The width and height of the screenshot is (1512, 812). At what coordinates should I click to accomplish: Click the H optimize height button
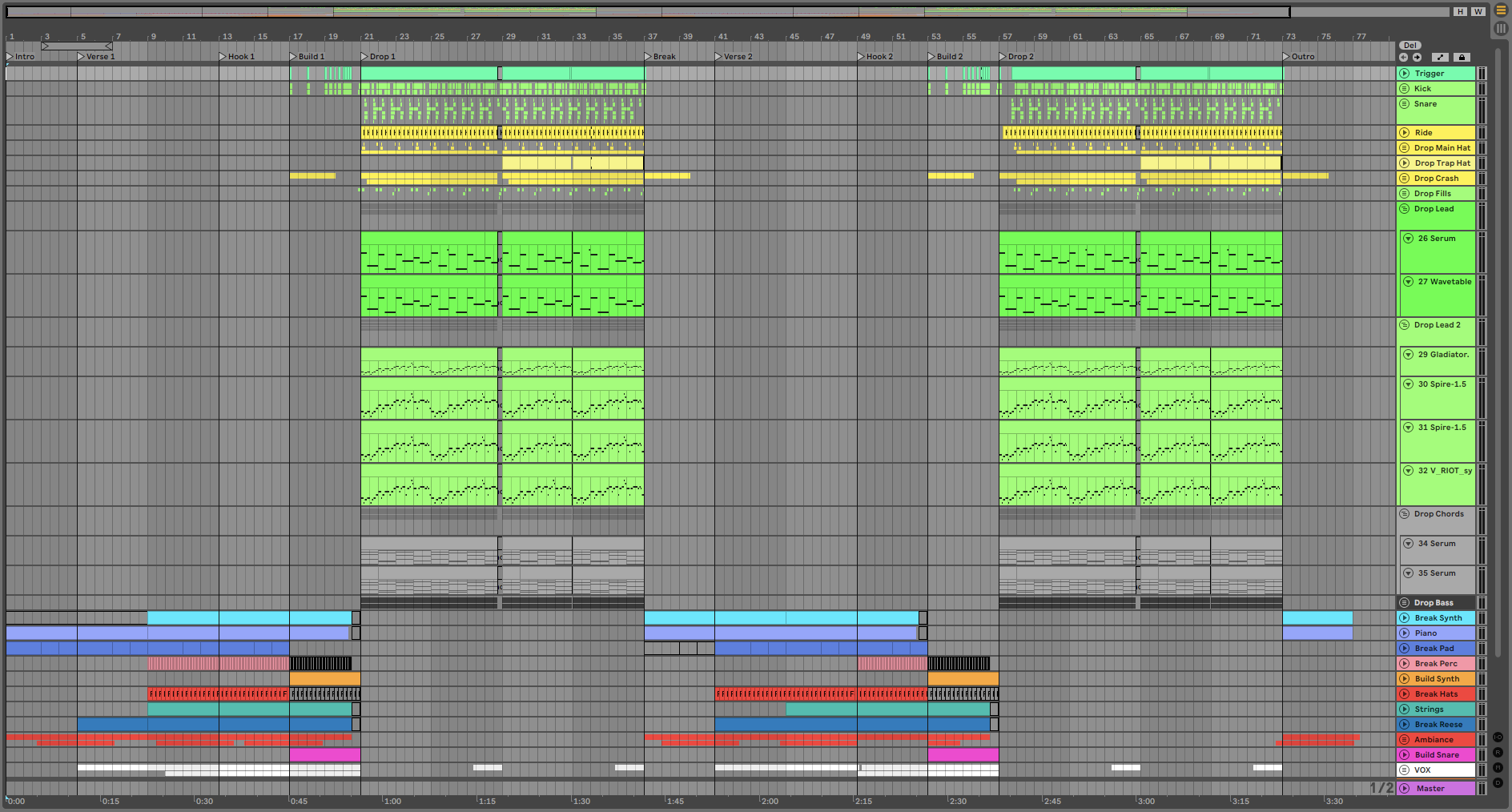[1461, 12]
